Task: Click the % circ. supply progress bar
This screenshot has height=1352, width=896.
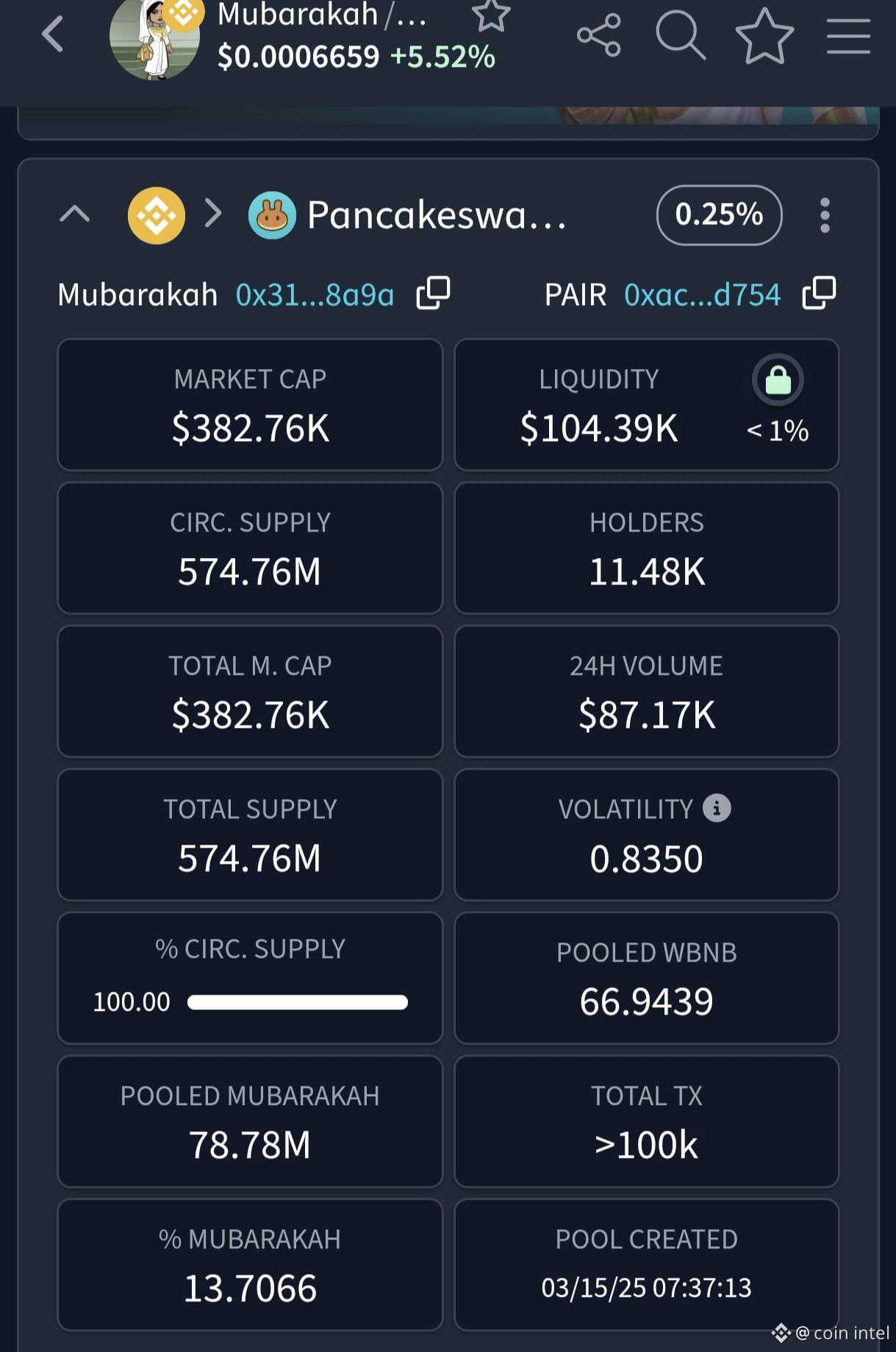Action: [298, 1002]
